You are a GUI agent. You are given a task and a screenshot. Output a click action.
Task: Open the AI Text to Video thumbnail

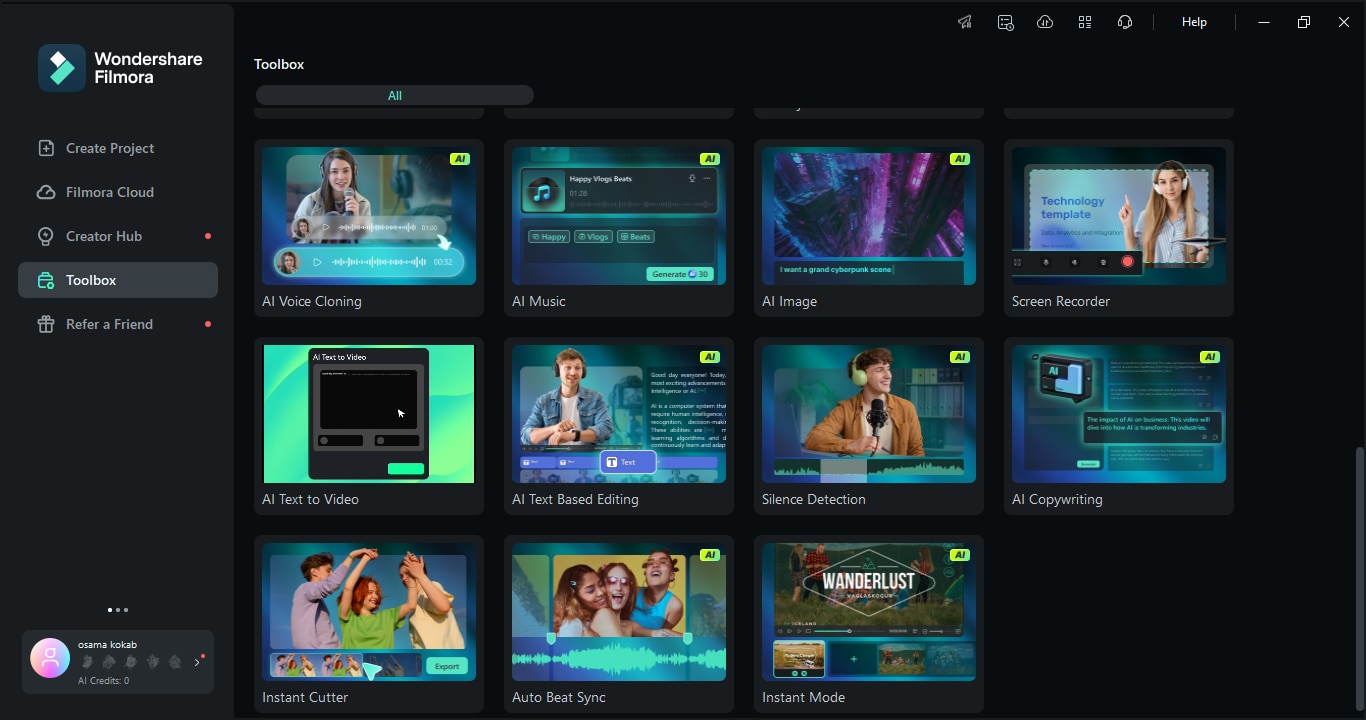[369, 414]
